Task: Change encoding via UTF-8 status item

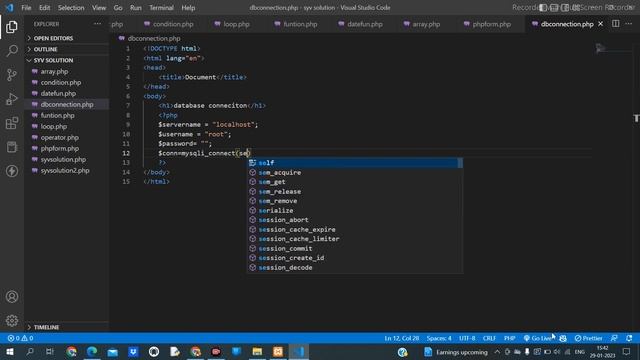Action: tap(467, 338)
